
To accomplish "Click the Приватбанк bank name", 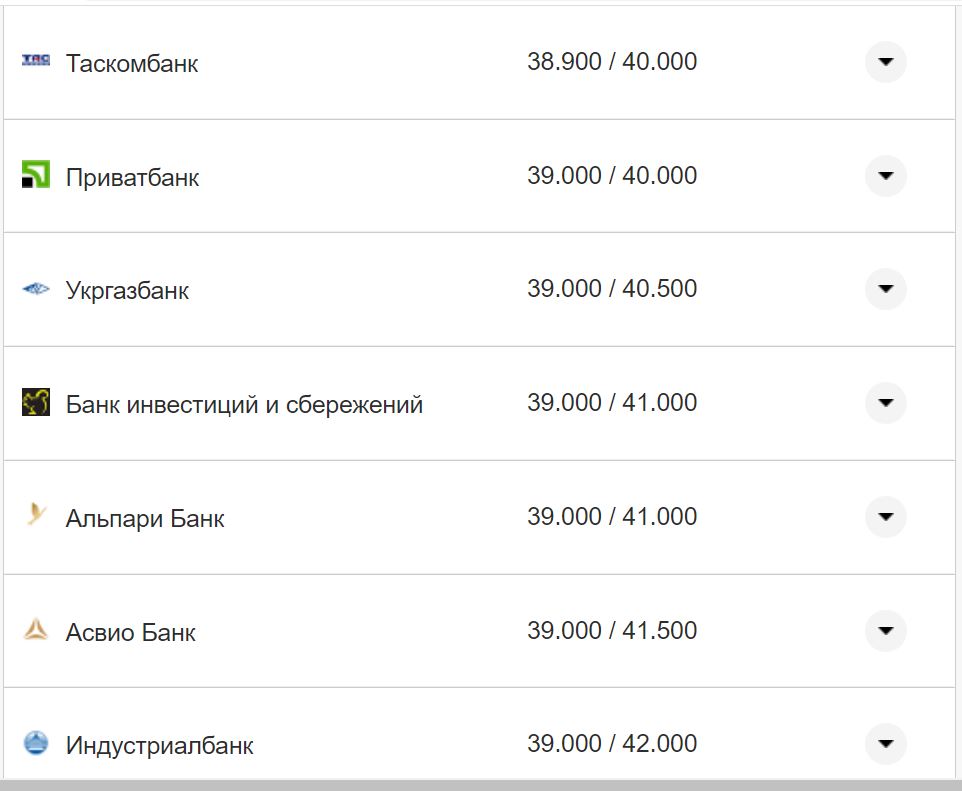I will (x=132, y=178).
